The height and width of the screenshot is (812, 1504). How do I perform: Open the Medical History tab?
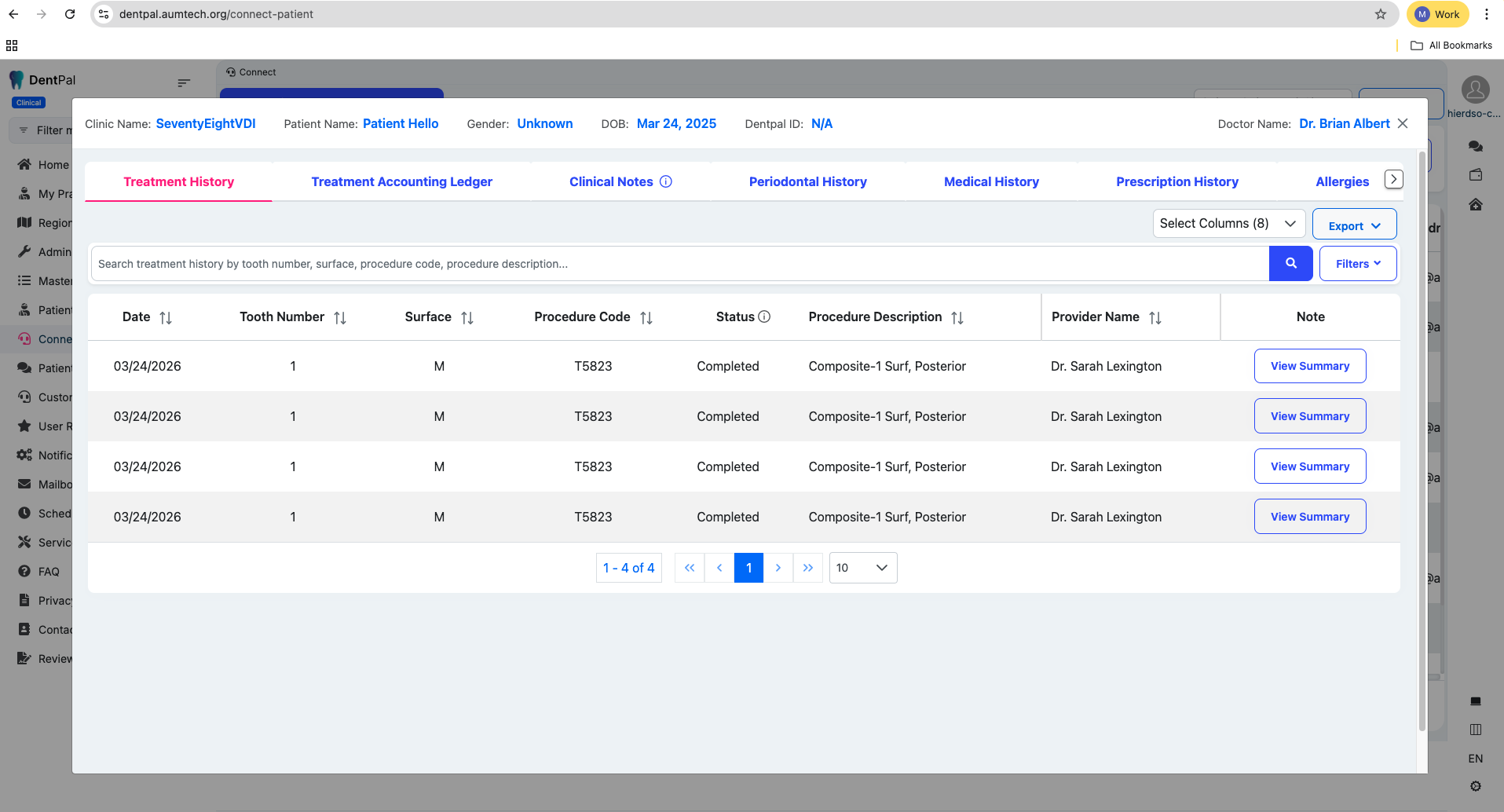991,181
